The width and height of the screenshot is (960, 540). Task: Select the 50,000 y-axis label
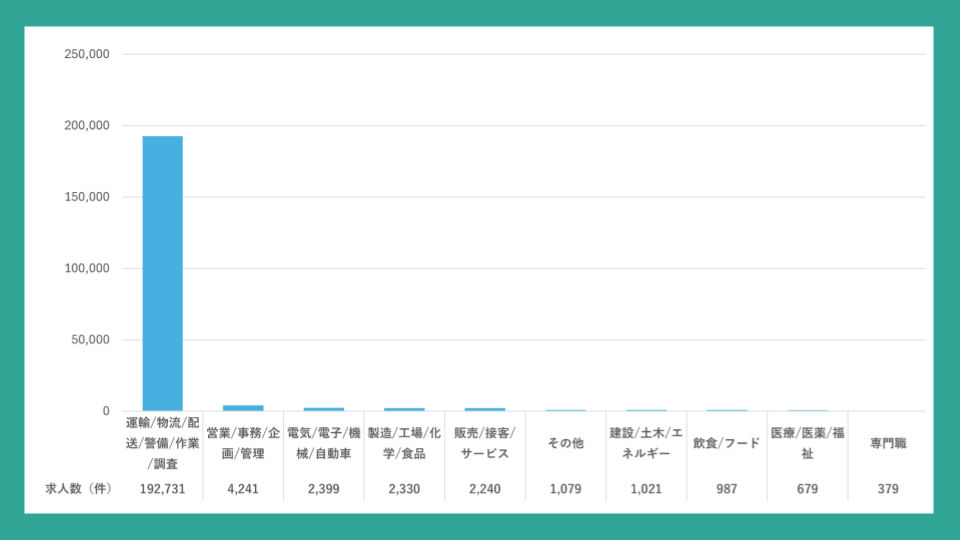pyautogui.click(x=89, y=340)
